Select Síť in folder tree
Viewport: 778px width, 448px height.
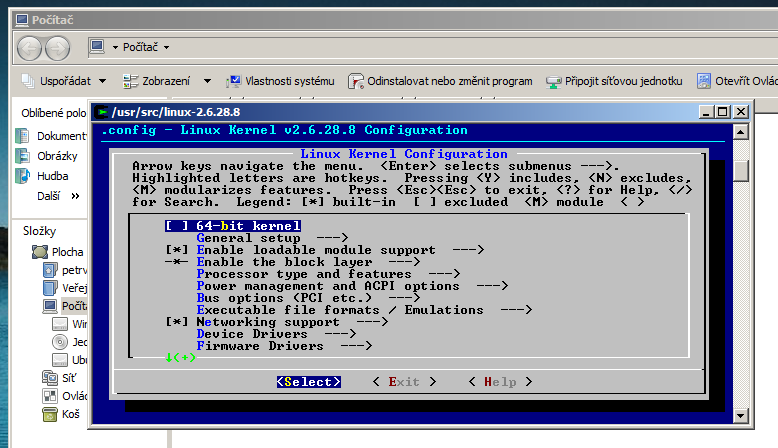tap(60, 378)
